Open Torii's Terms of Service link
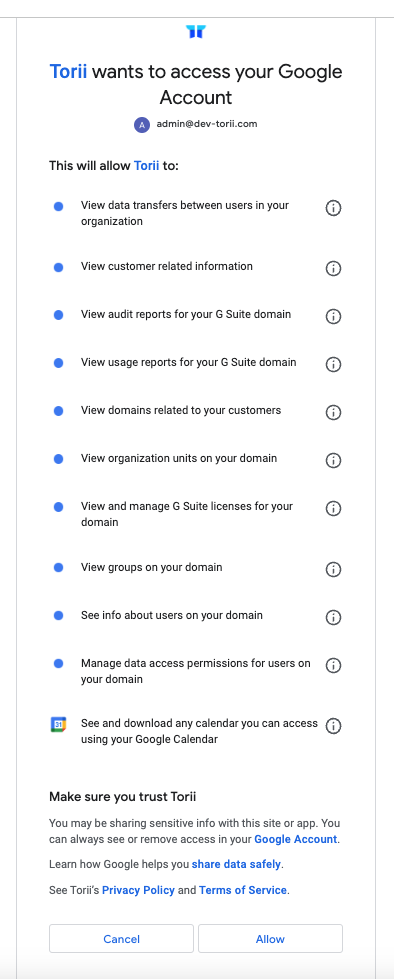The height and width of the screenshot is (979, 394). click(243, 890)
